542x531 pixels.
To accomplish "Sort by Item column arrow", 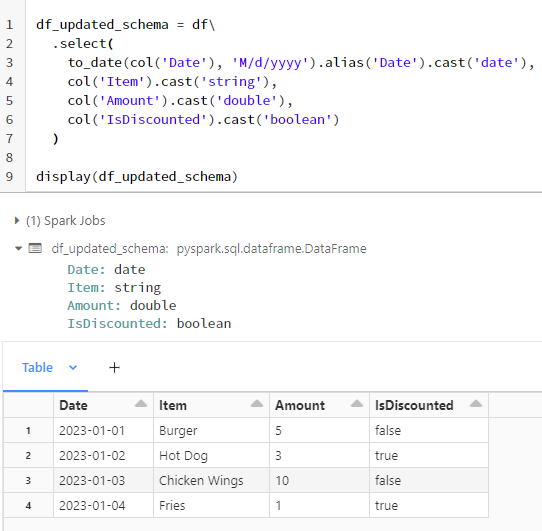I will pos(257,403).
